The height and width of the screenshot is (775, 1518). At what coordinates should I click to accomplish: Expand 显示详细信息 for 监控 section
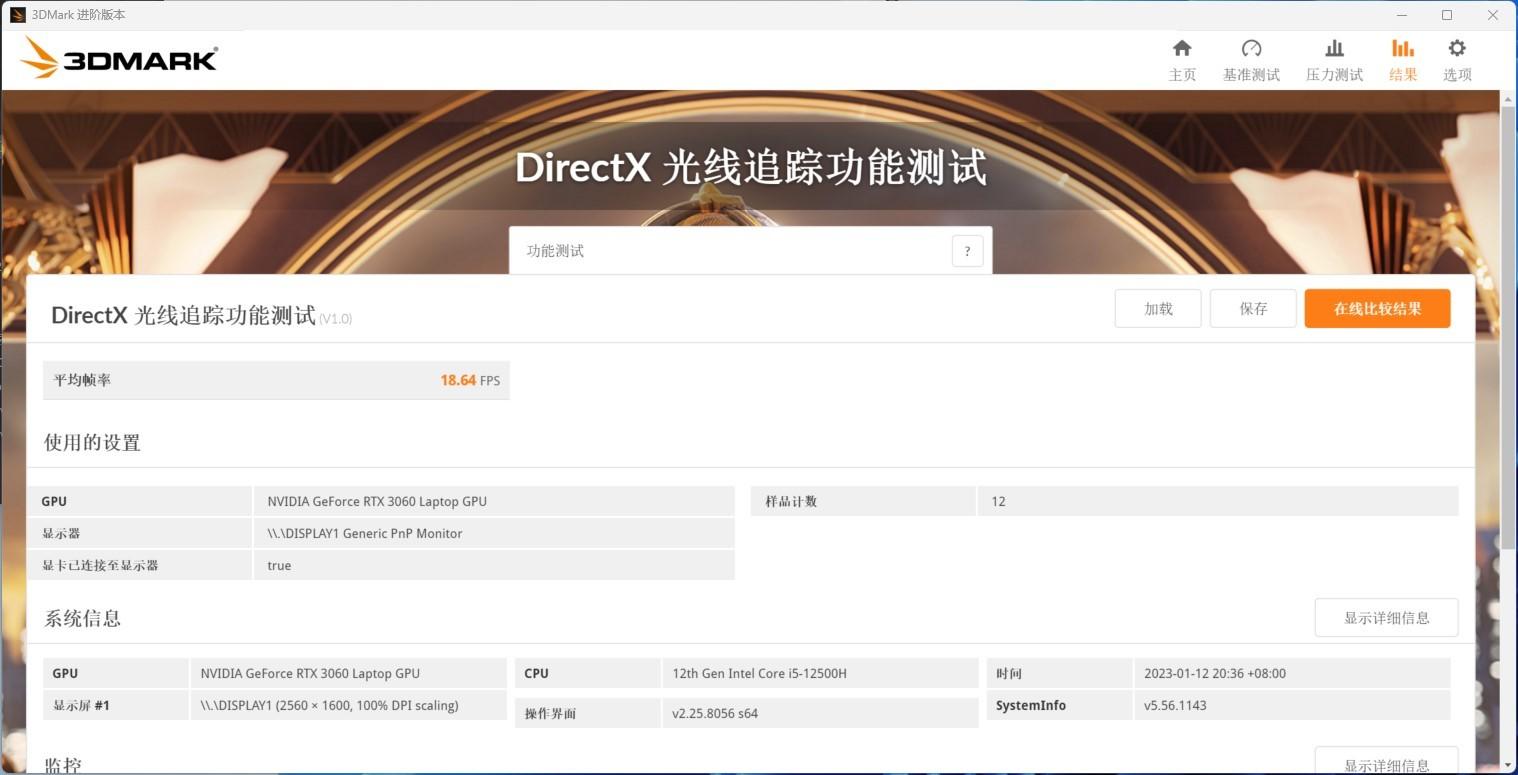tap(1386, 762)
